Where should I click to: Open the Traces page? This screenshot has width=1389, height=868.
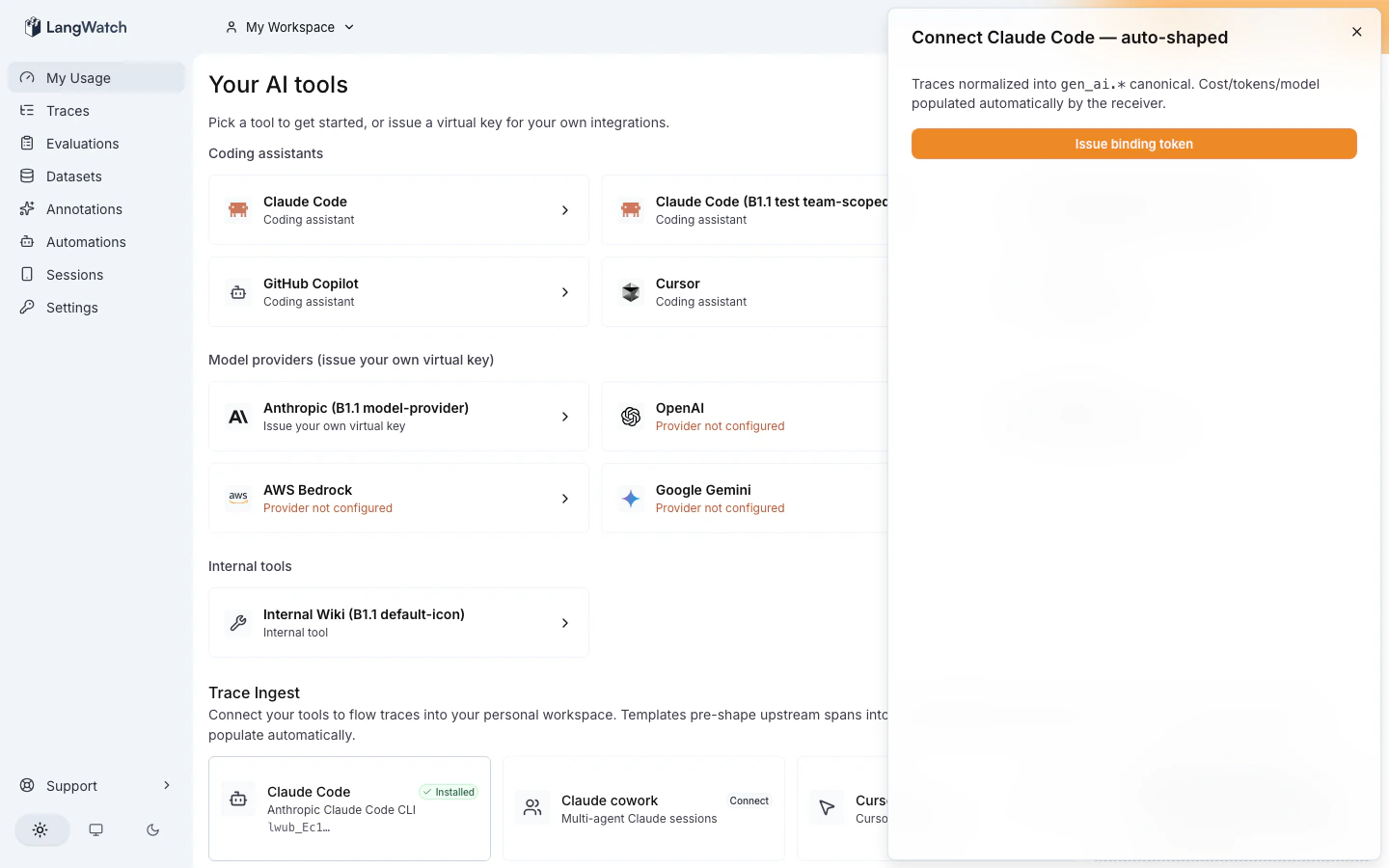[96, 111]
